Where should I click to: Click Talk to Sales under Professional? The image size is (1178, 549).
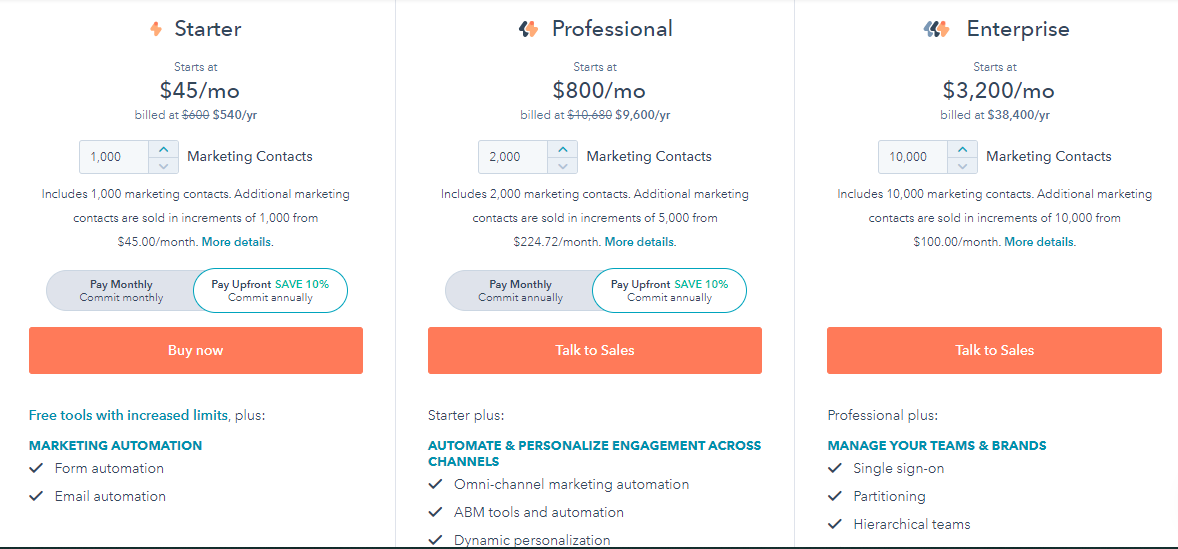click(595, 350)
